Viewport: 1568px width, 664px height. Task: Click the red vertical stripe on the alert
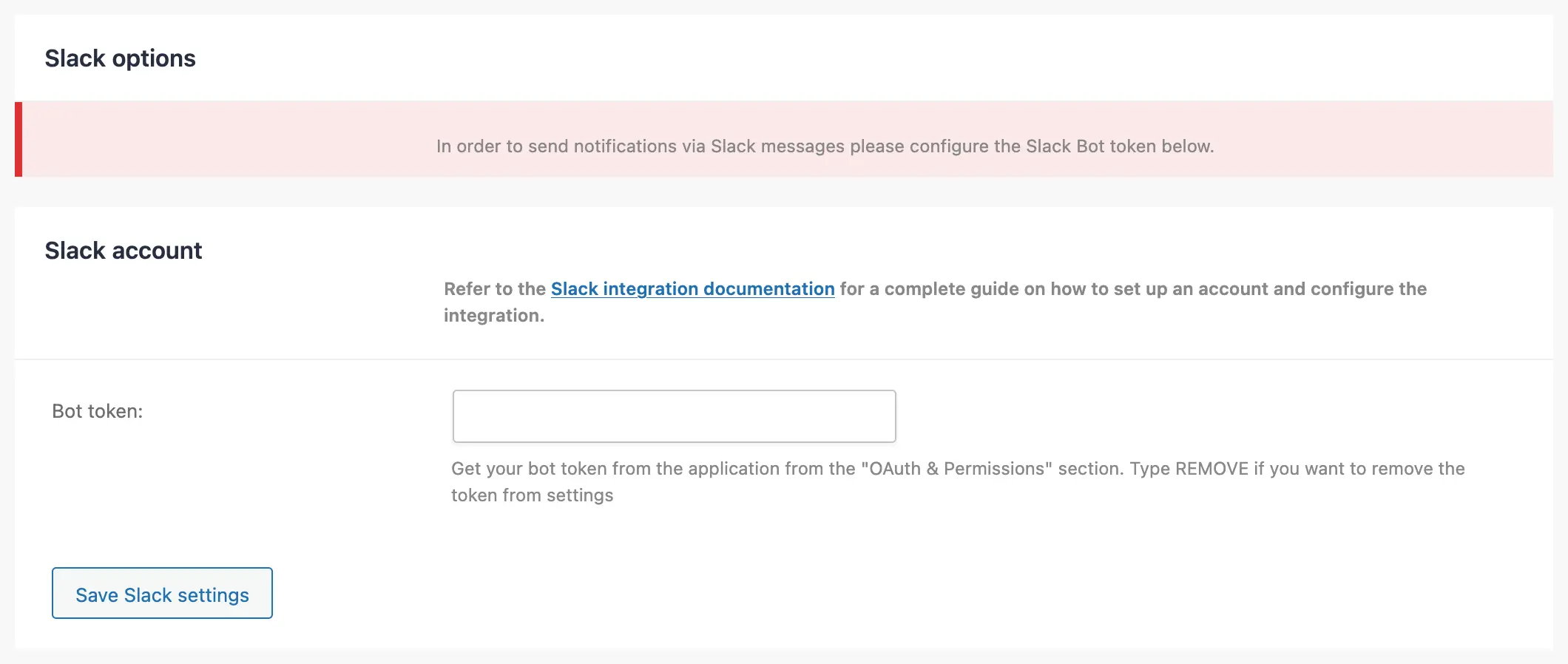click(x=18, y=139)
